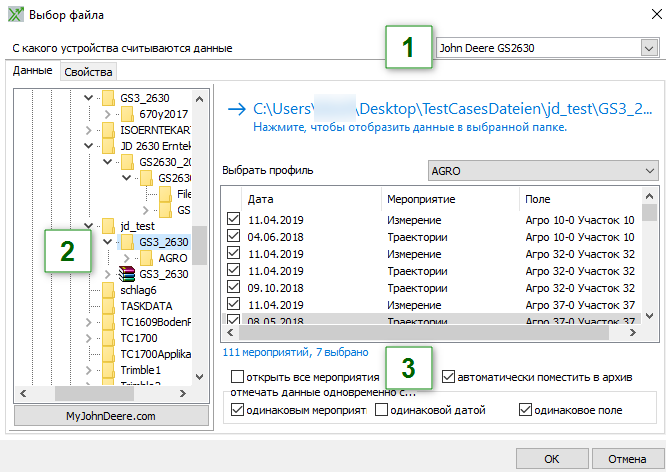The width and height of the screenshot is (666, 472).
Task: Sort by the Мероприятие column header
Action: [450, 199]
